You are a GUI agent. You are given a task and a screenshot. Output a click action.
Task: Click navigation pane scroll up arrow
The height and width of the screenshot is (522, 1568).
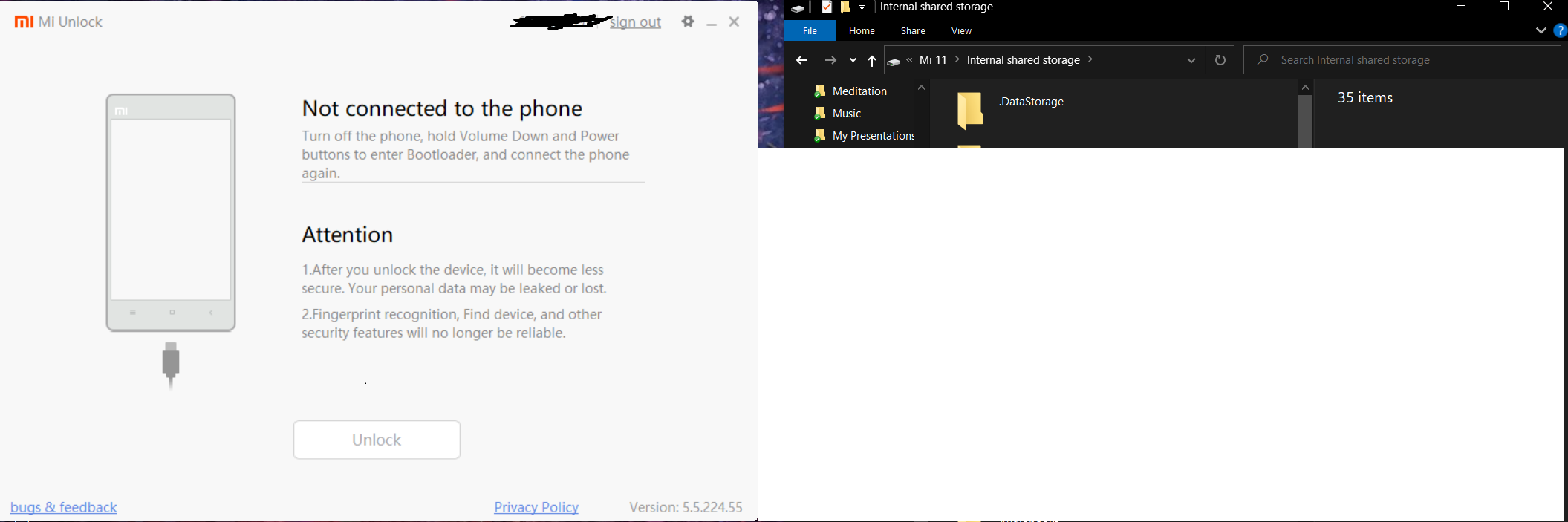tap(921, 88)
